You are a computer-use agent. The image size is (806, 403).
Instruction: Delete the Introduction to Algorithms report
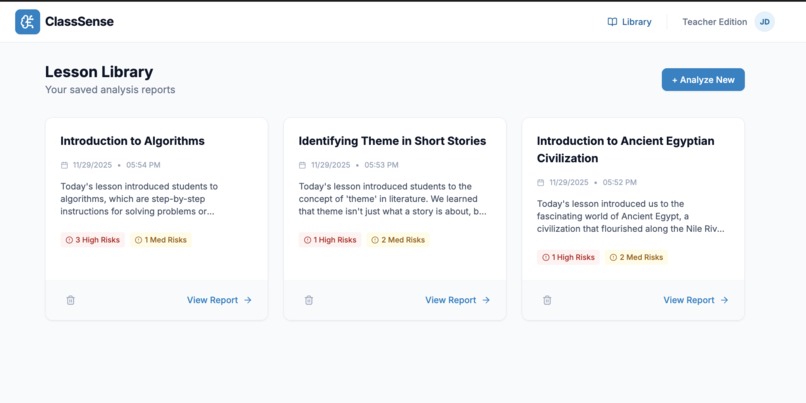coord(70,300)
